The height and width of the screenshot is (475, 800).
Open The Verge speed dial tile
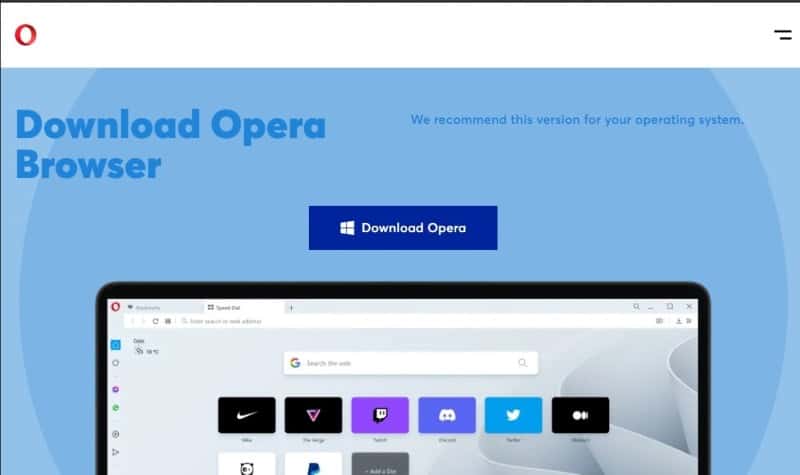[x=313, y=415]
